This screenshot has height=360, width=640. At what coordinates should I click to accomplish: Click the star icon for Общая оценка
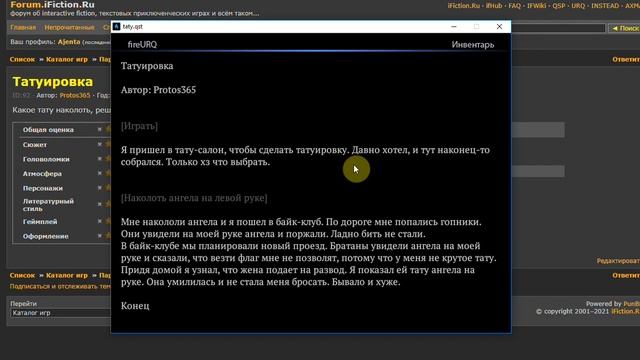click(108, 129)
